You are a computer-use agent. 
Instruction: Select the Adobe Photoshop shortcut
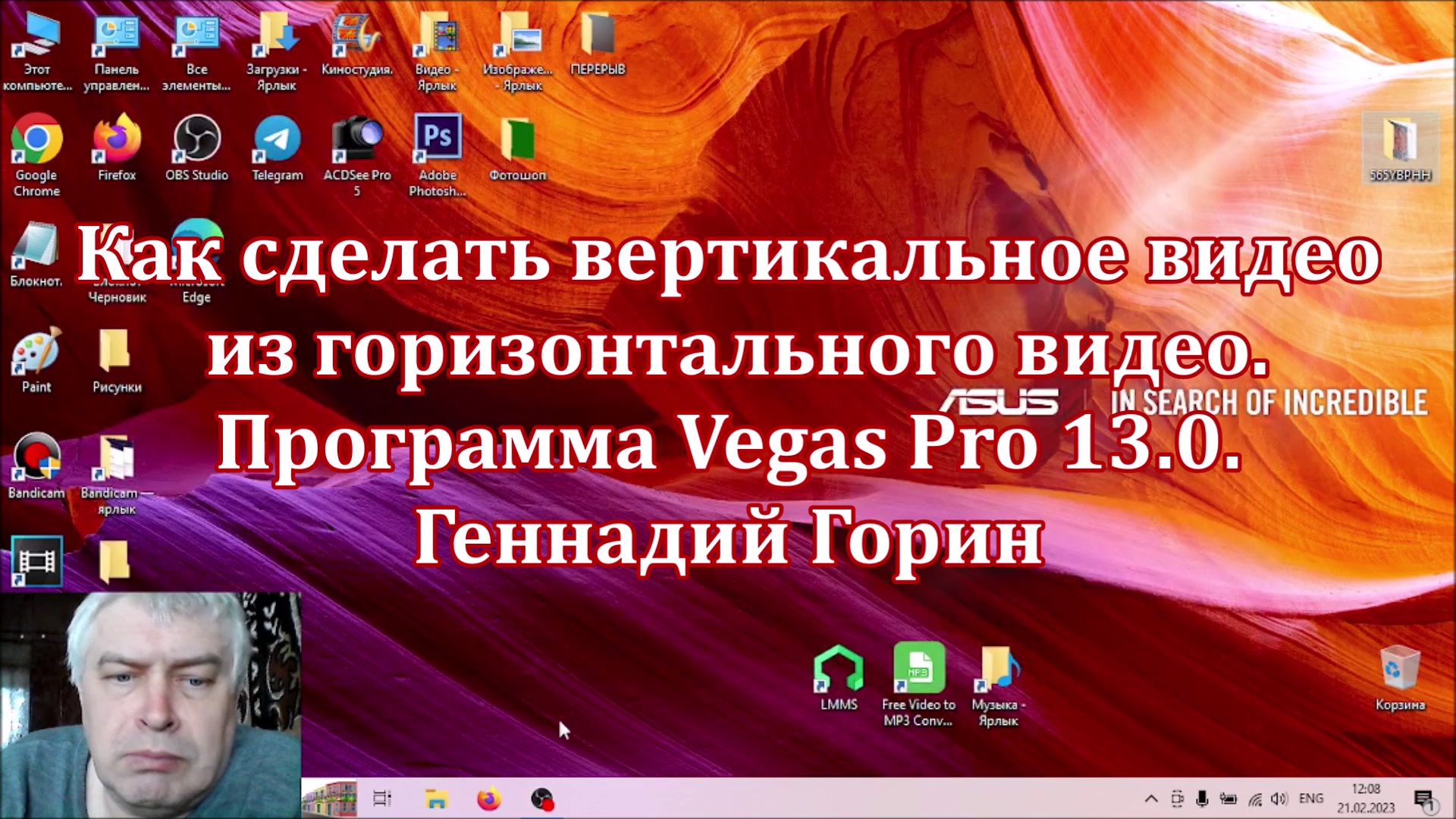click(x=438, y=141)
